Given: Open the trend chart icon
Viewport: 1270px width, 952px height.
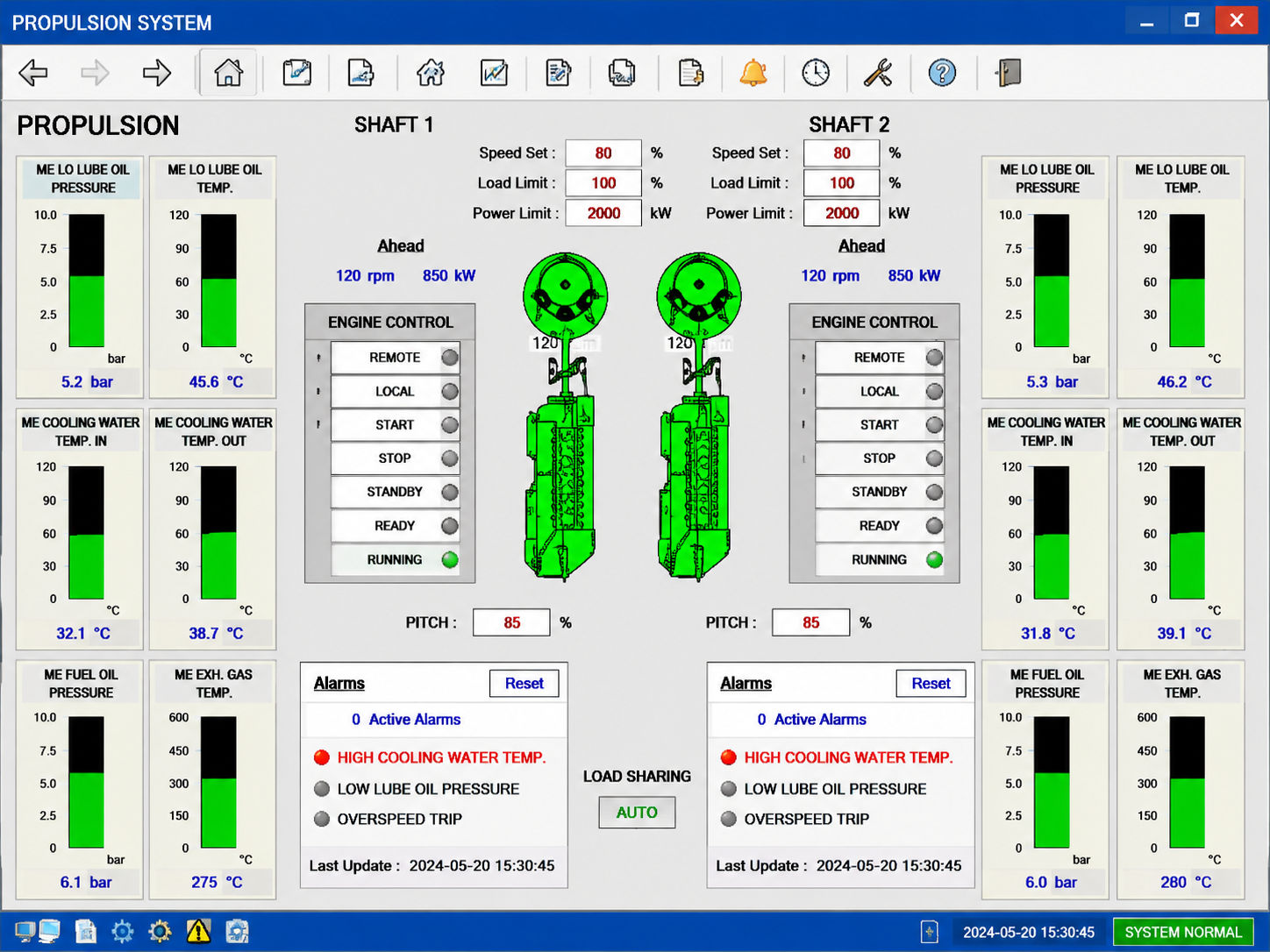Looking at the screenshot, I should 495,73.
